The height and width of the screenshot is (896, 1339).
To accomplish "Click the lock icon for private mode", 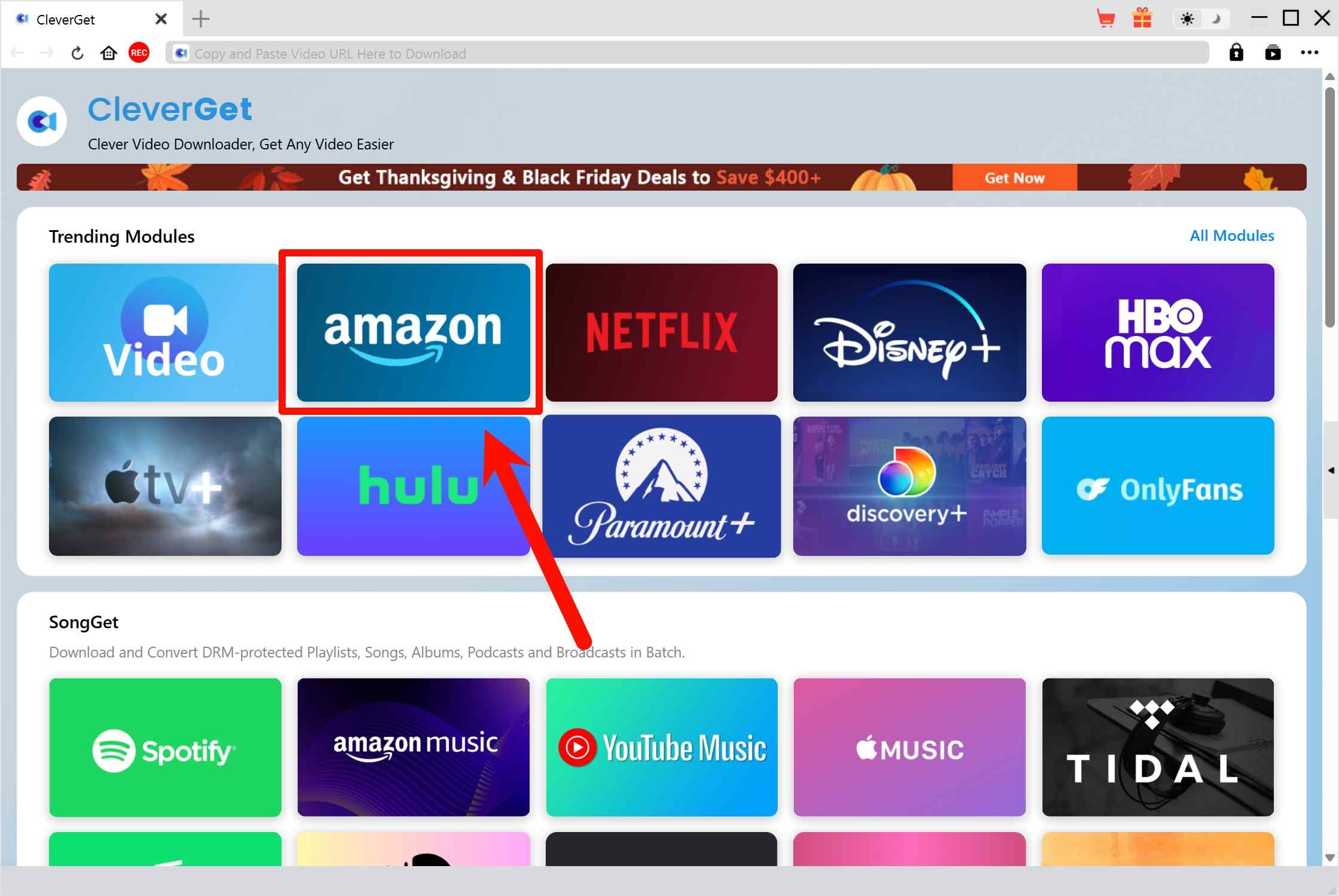I will [1237, 53].
